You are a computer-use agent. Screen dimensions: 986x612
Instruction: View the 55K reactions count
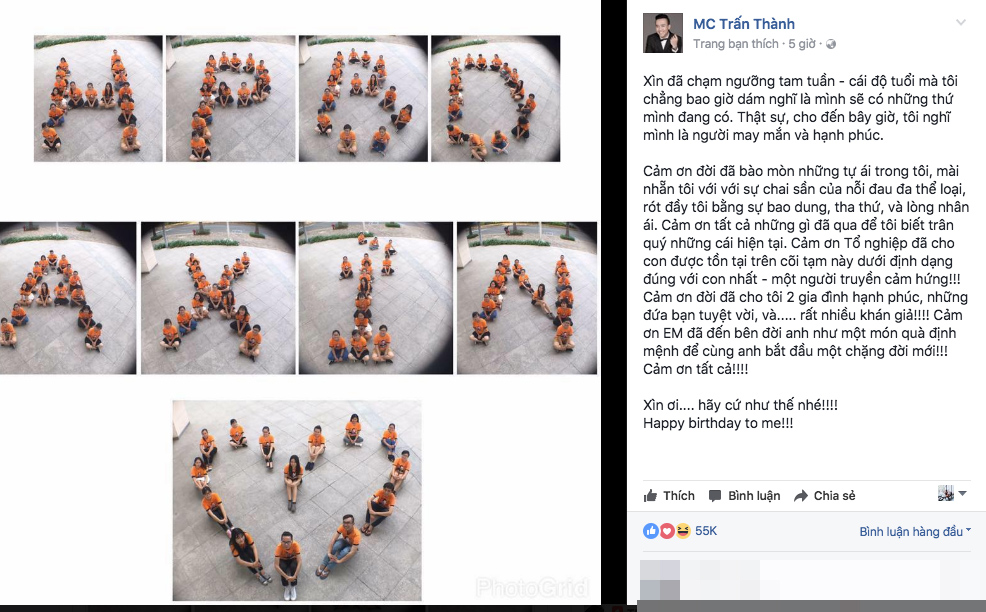pos(706,531)
